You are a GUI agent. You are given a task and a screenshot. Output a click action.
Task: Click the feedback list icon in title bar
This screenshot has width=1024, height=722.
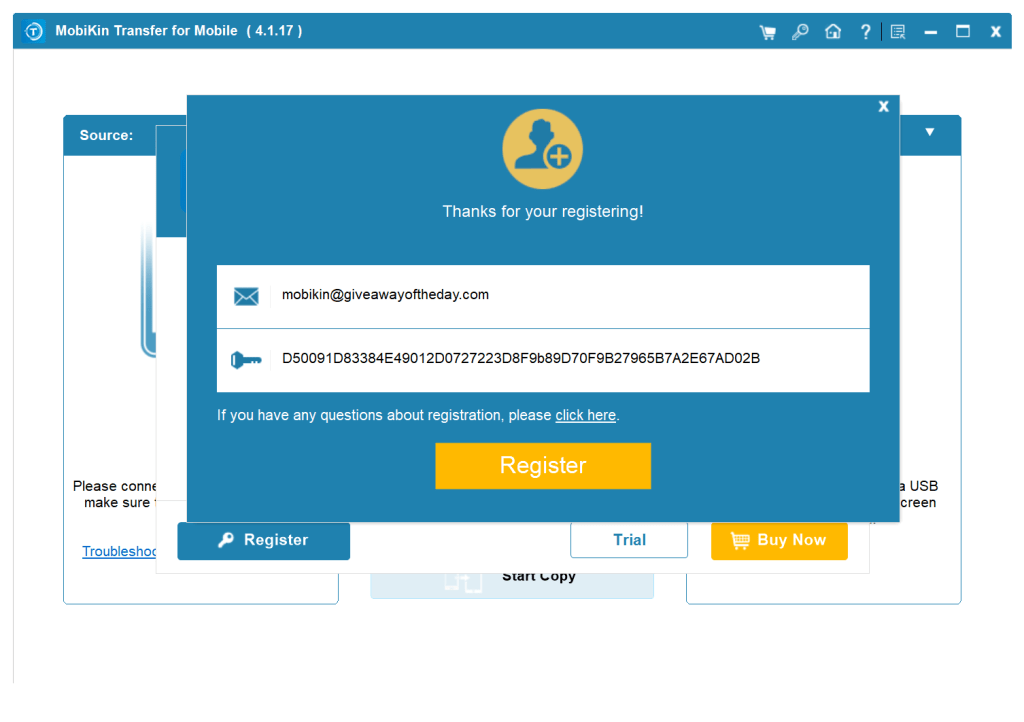pos(898,32)
